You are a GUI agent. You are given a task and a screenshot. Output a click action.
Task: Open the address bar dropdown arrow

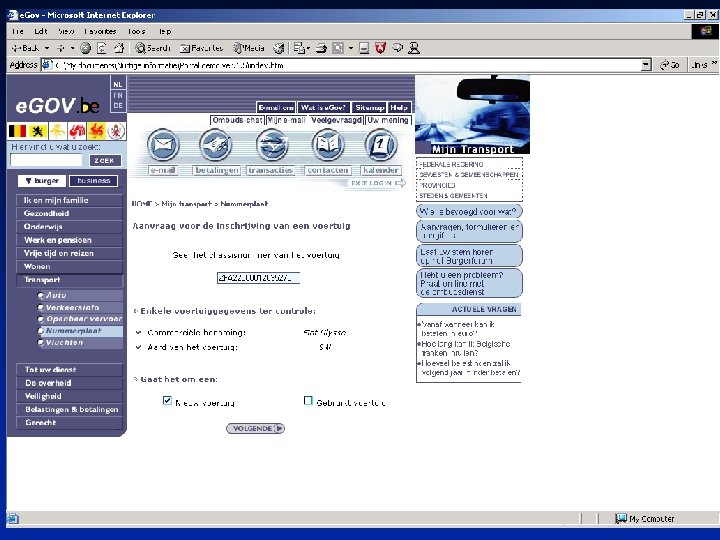646,65
